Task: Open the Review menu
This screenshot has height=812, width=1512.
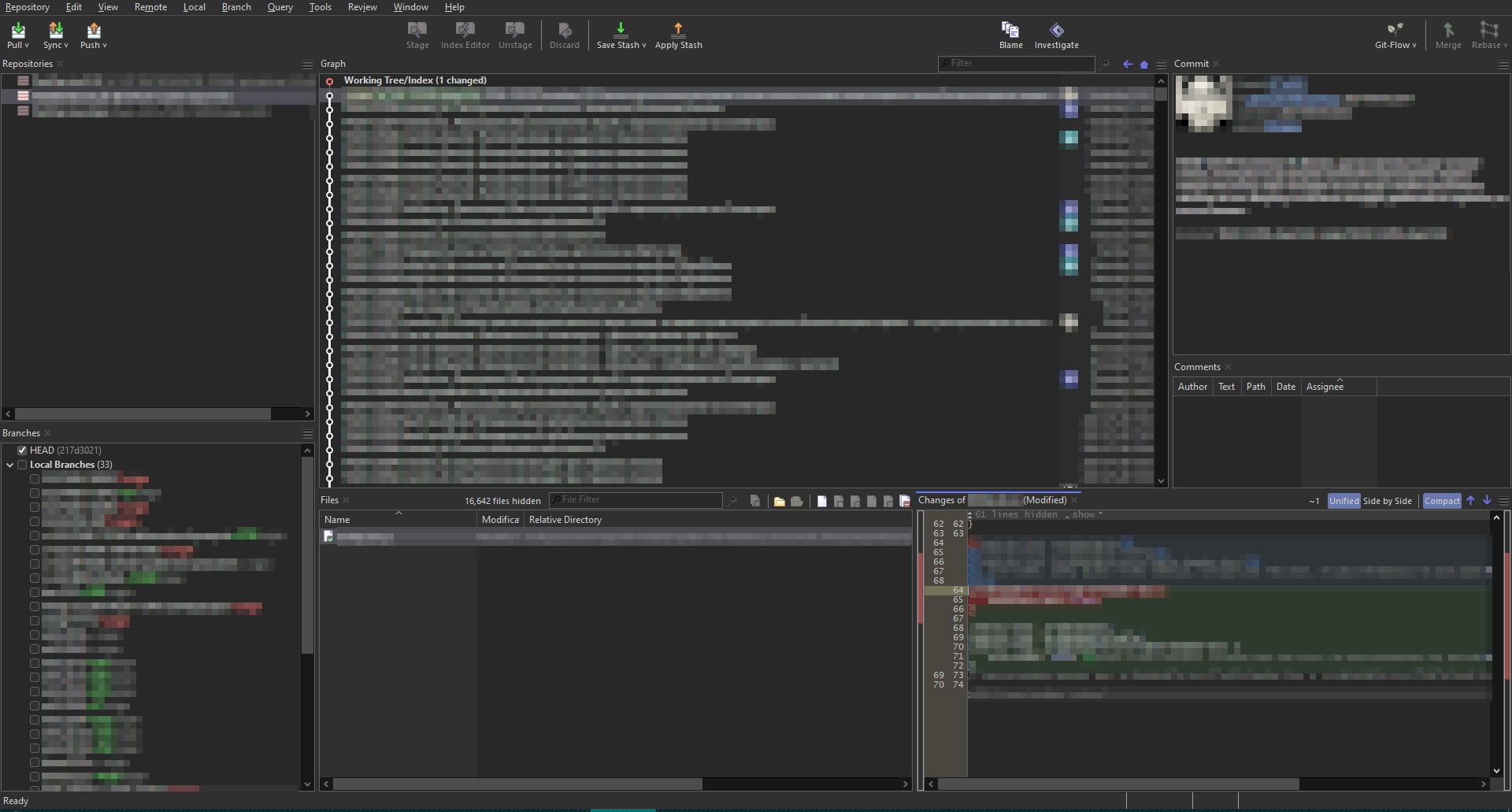Action: (x=362, y=7)
